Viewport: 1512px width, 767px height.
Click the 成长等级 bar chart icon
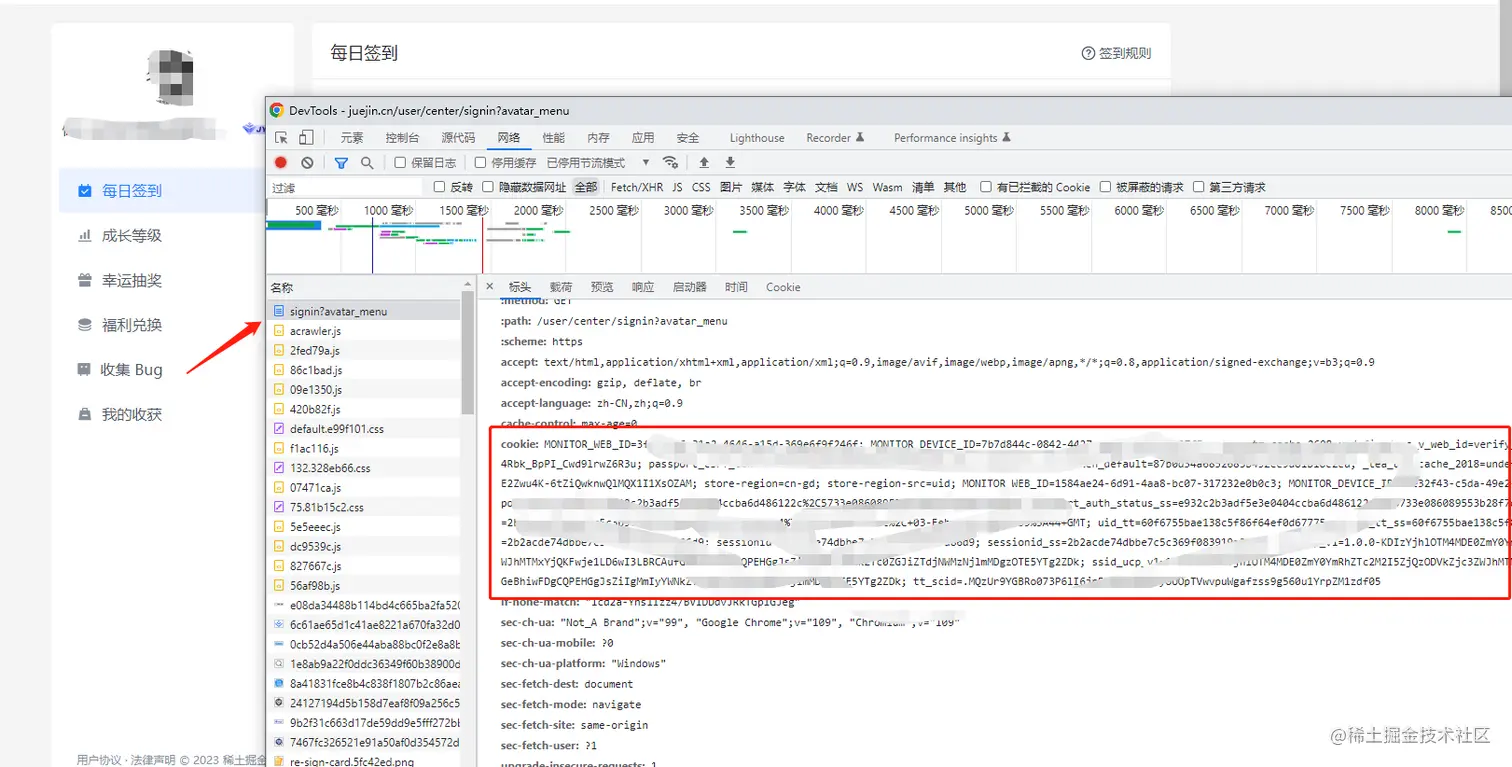point(85,236)
